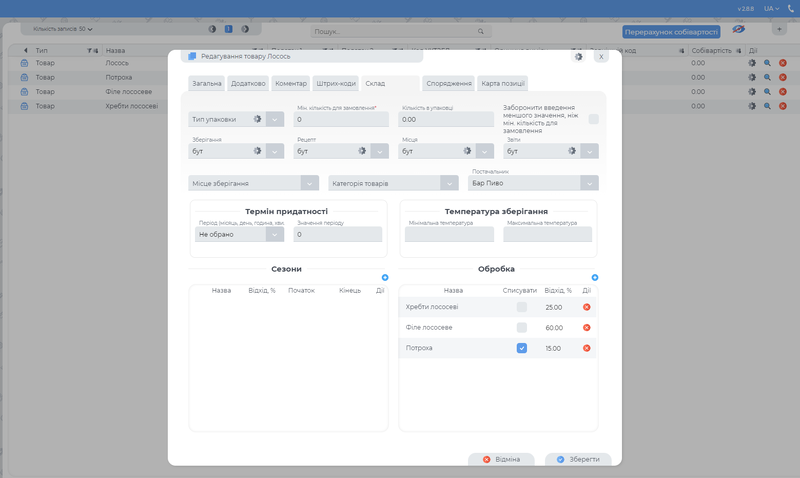
Task: Remove the Філе лососеве processing row
Action: 587,328
